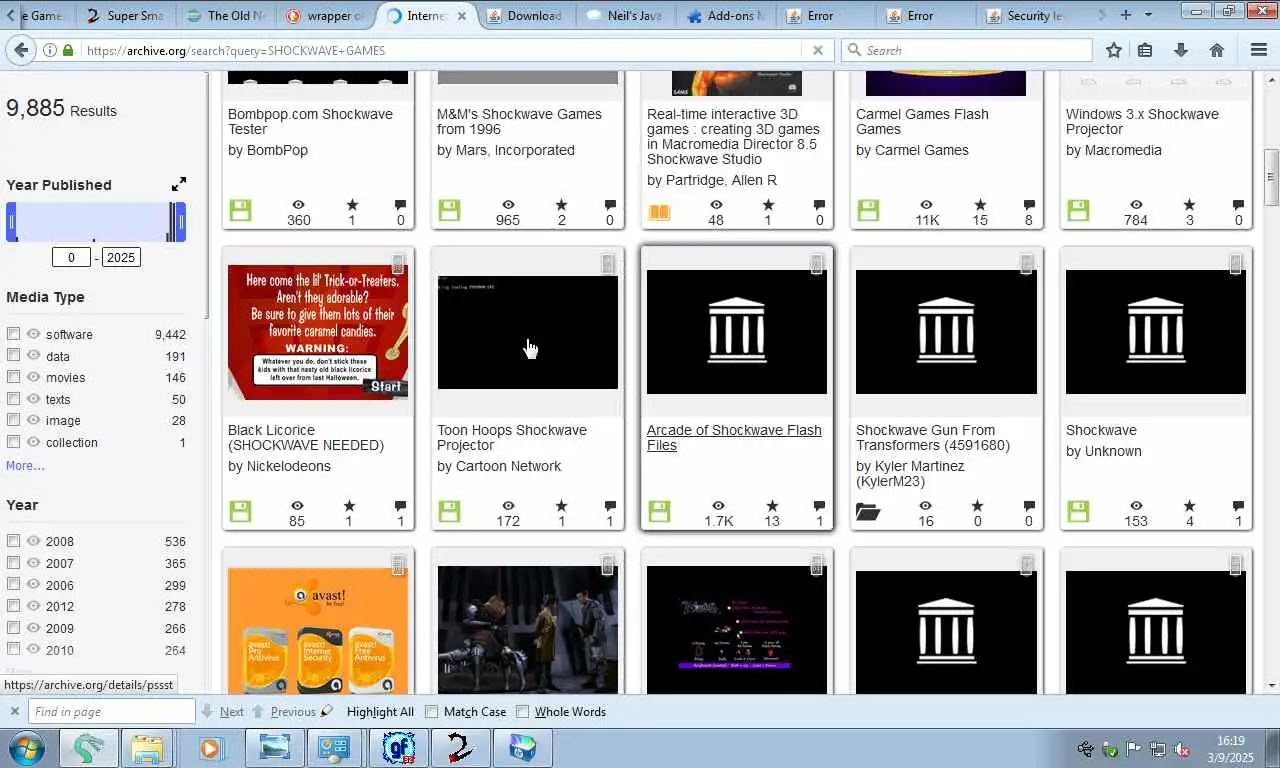The width and height of the screenshot is (1280, 768).
Task: Open Windows Start menu
Action: [x=25, y=748]
